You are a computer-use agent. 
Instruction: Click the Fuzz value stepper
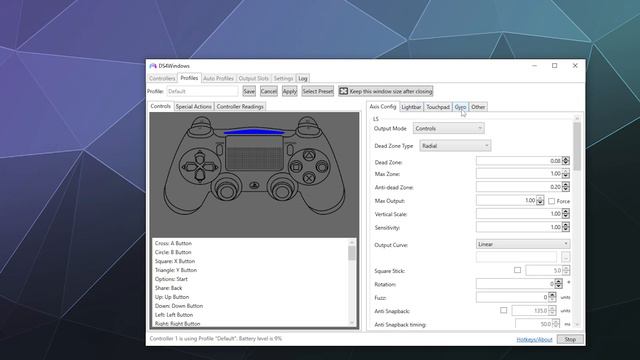tap(552, 297)
